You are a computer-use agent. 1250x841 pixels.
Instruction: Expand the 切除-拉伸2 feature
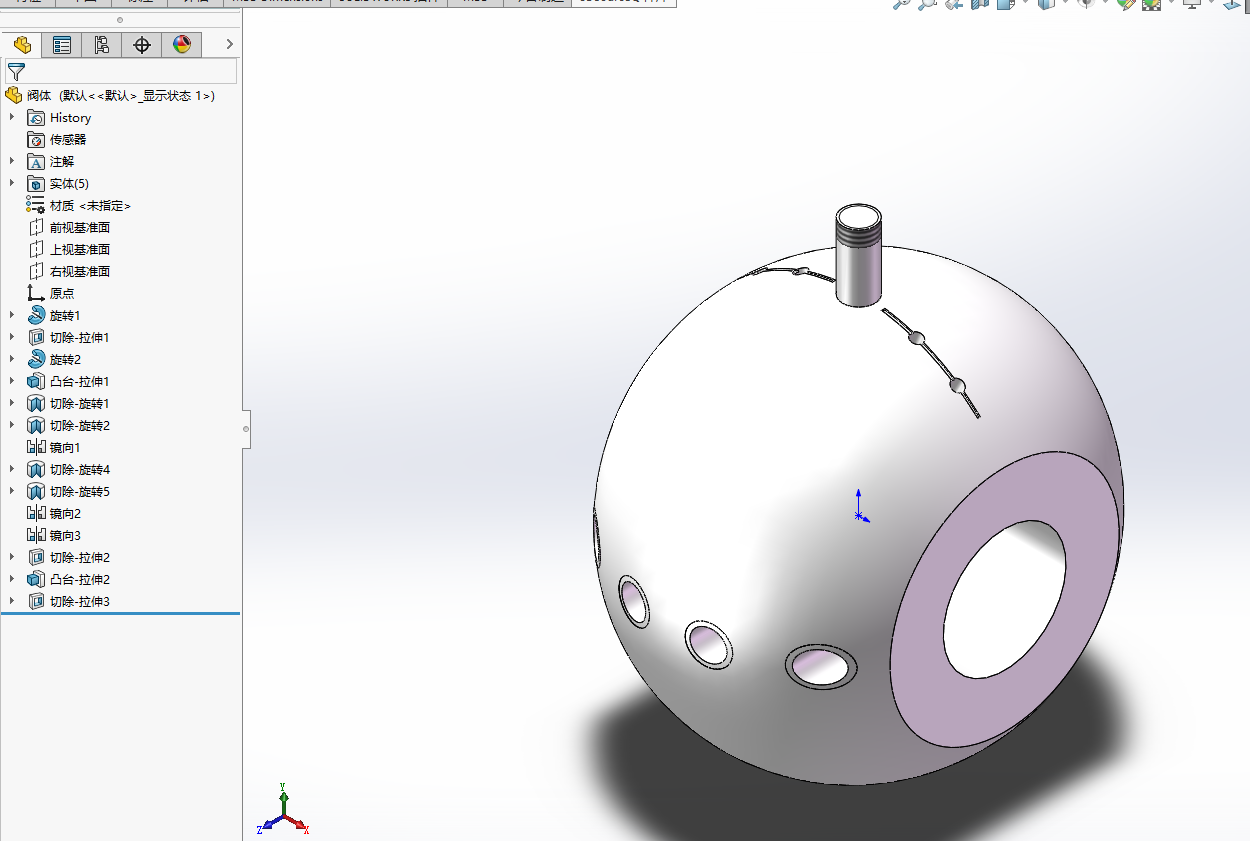pyautogui.click(x=12, y=558)
